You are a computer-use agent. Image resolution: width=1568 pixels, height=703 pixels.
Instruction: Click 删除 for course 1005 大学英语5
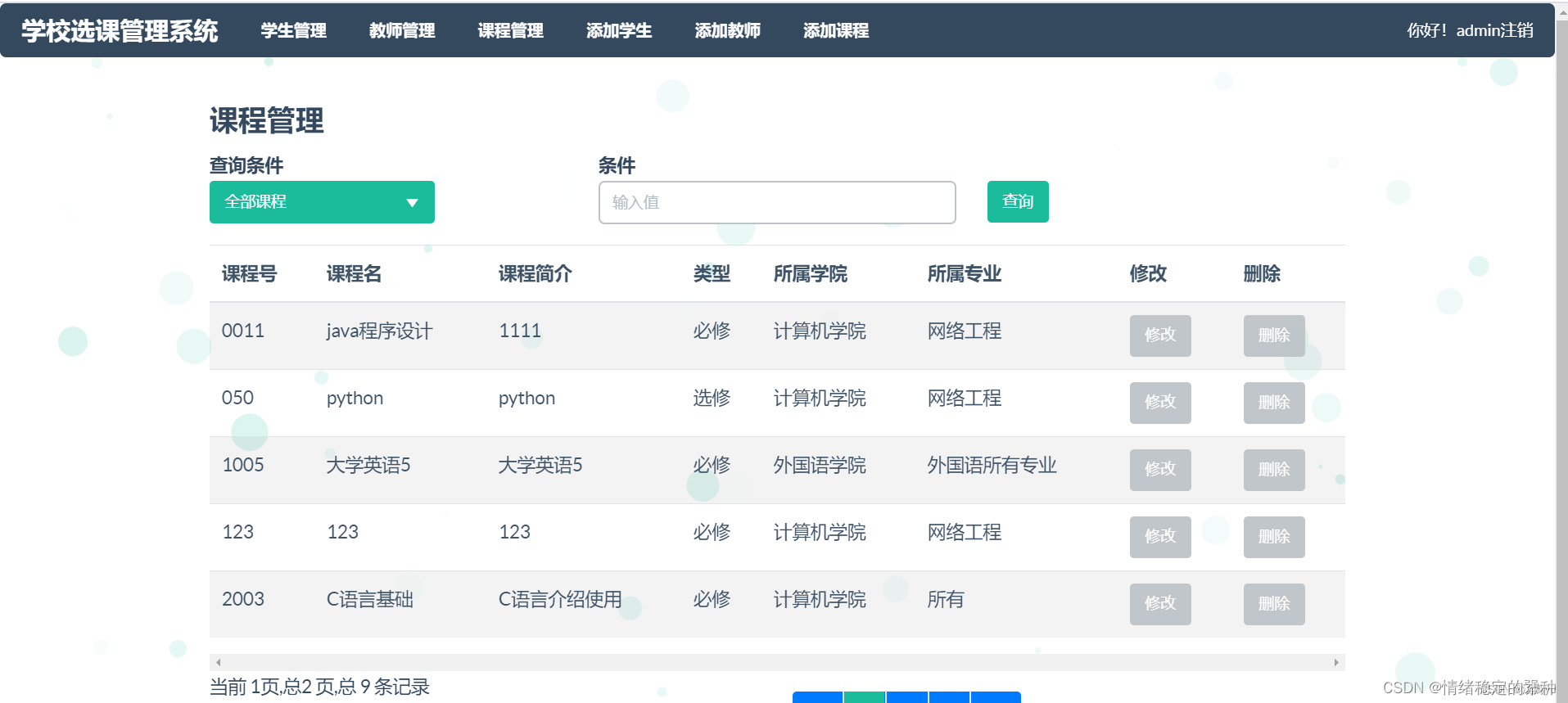click(x=1274, y=470)
